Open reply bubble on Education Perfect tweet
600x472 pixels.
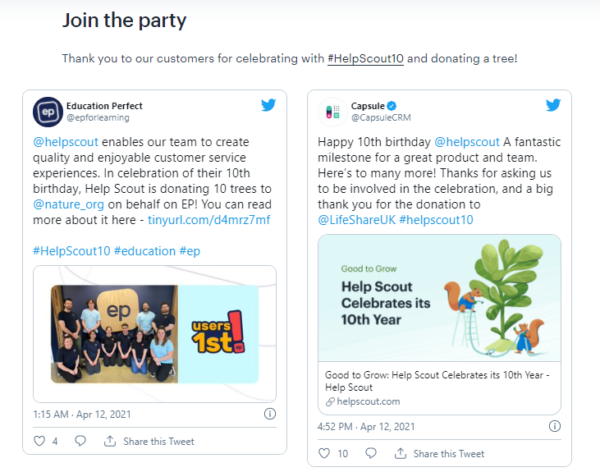[80, 441]
